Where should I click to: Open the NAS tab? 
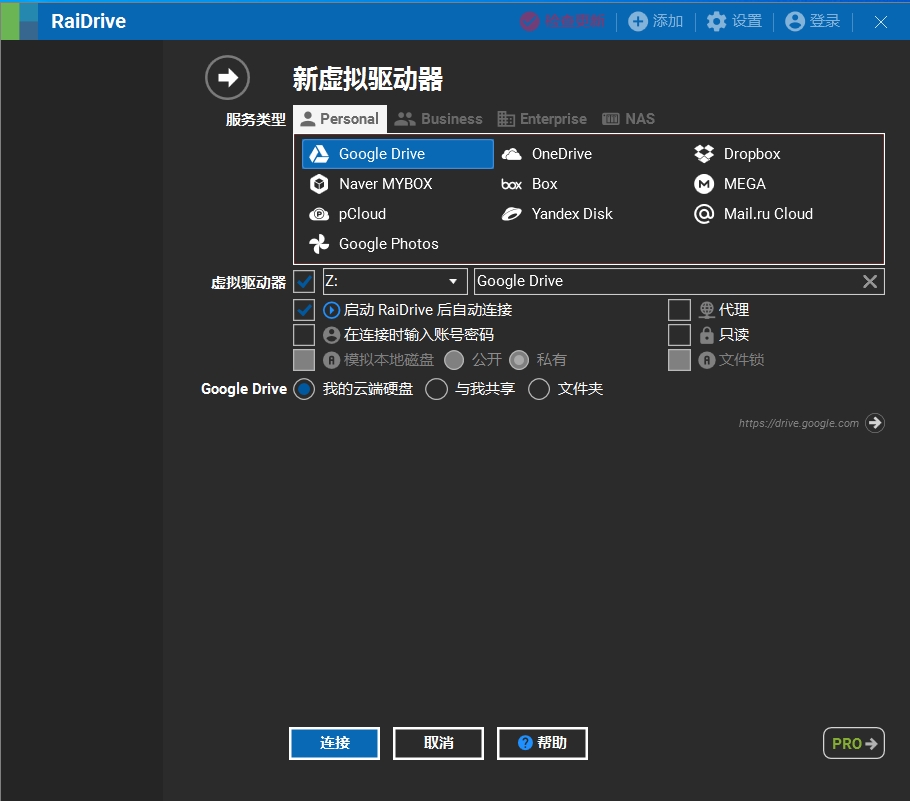point(628,119)
